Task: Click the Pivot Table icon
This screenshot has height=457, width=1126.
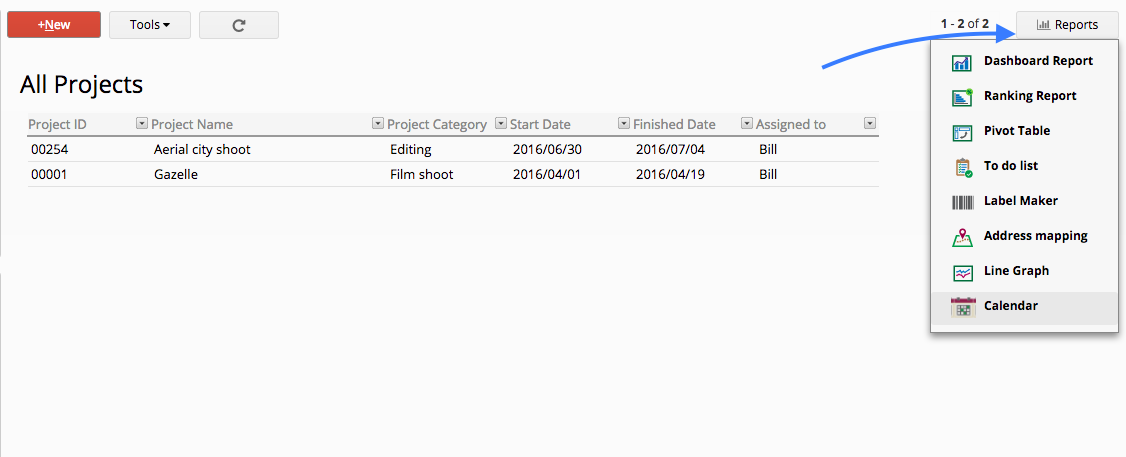Action: (x=962, y=132)
